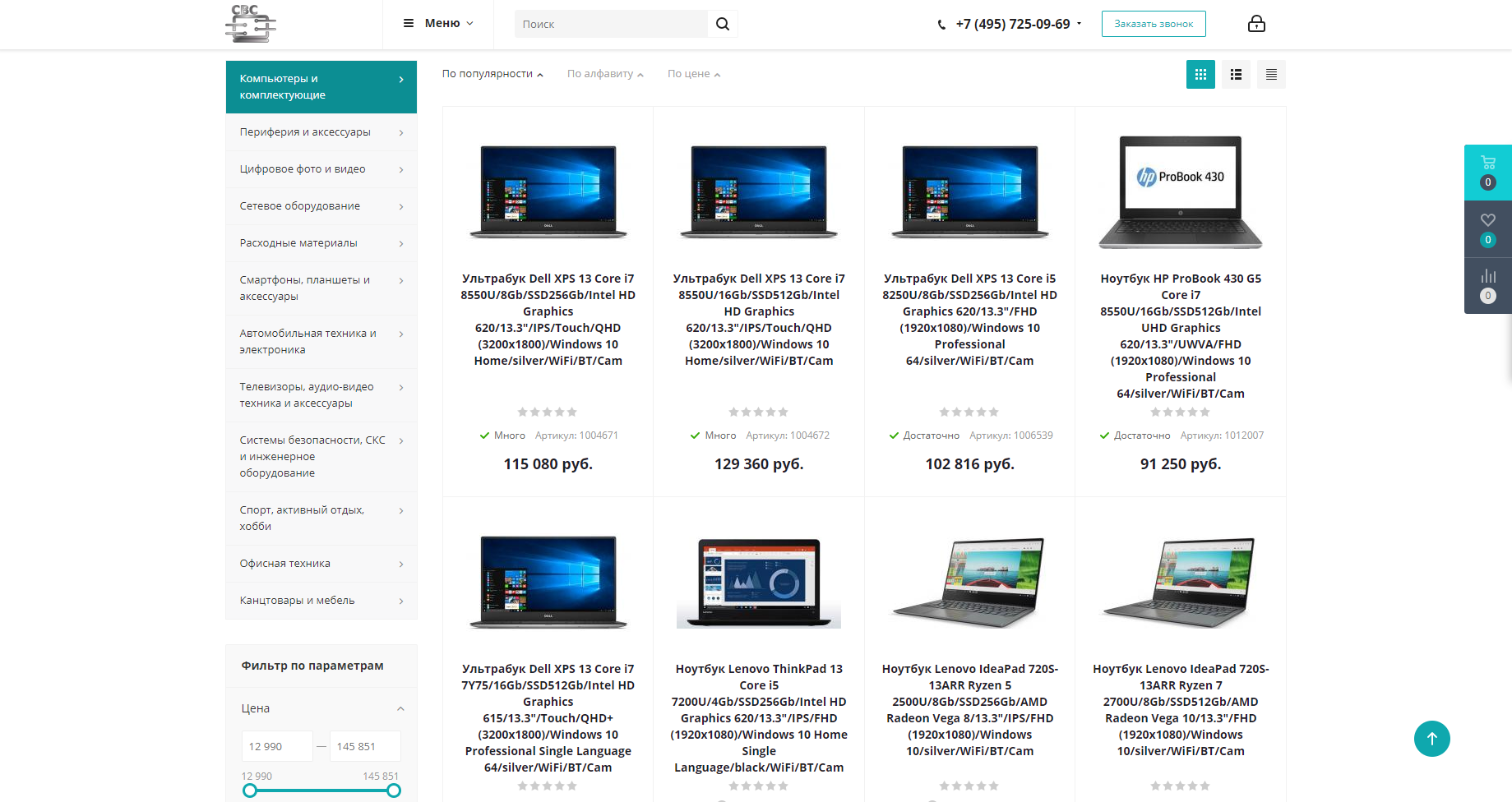
Task: Open Dell XPS 13 i7 7Y75 product link
Action: click(x=548, y=718)
